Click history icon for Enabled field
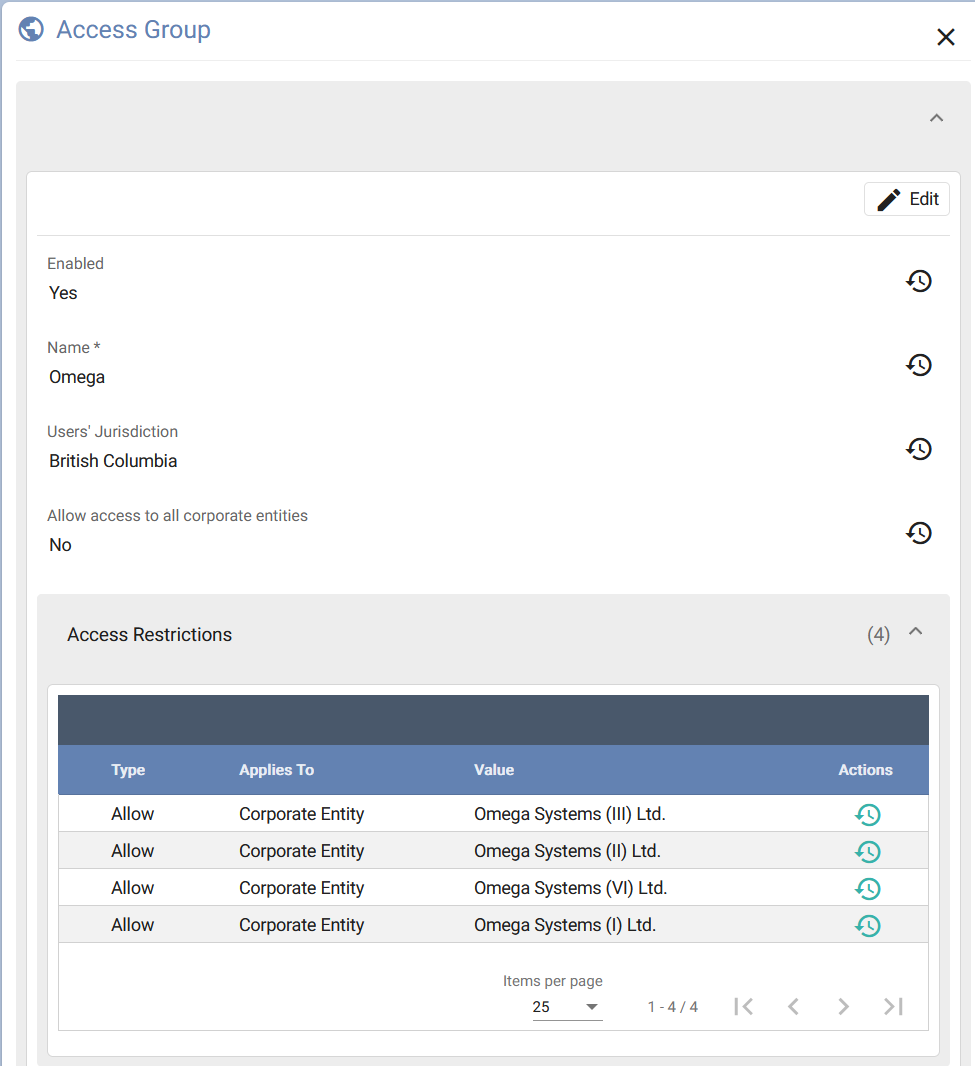The width and height of the screenshot is (975, 1066). pos(919,281)
